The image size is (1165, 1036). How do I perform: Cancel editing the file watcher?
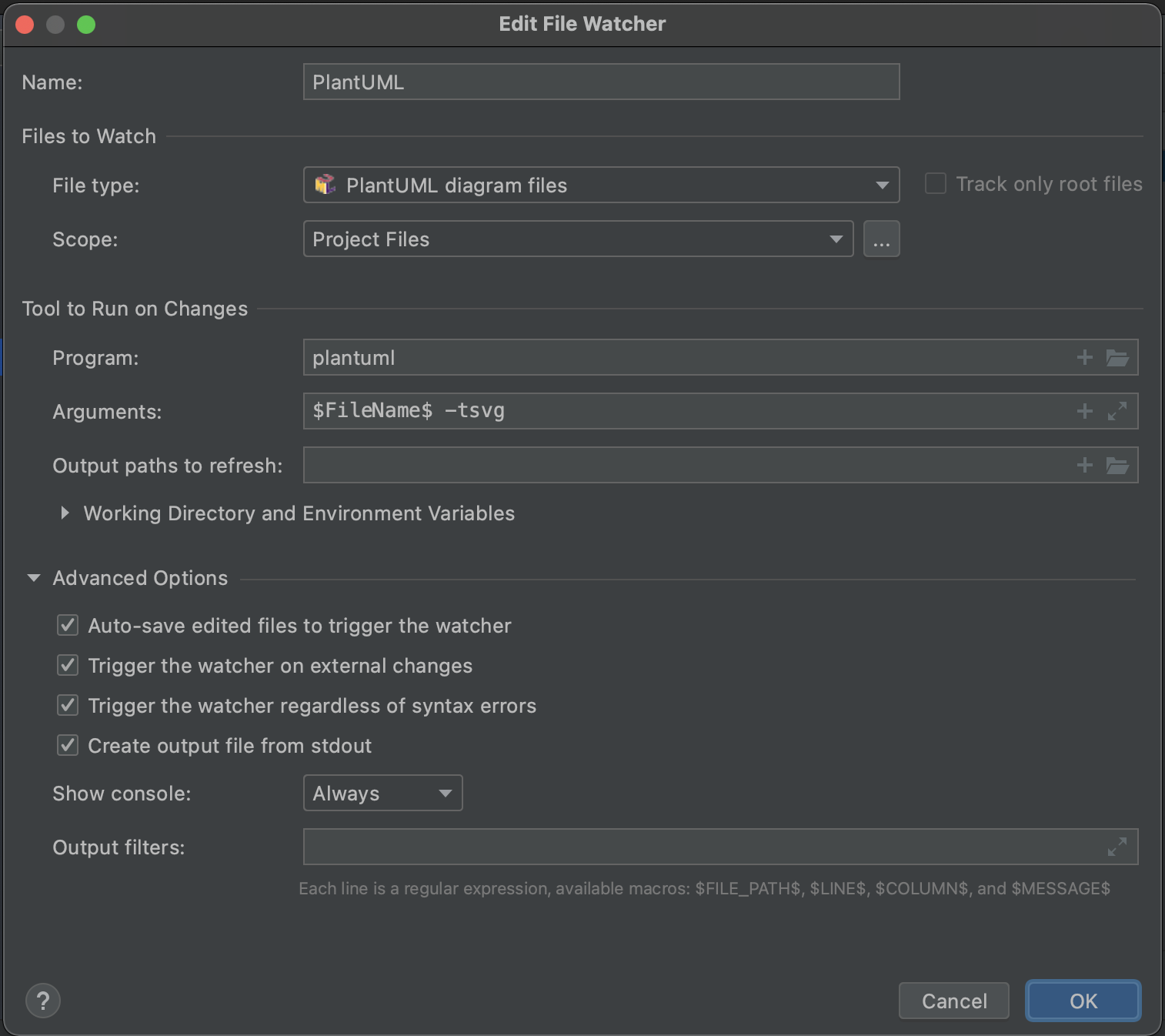954,1001
